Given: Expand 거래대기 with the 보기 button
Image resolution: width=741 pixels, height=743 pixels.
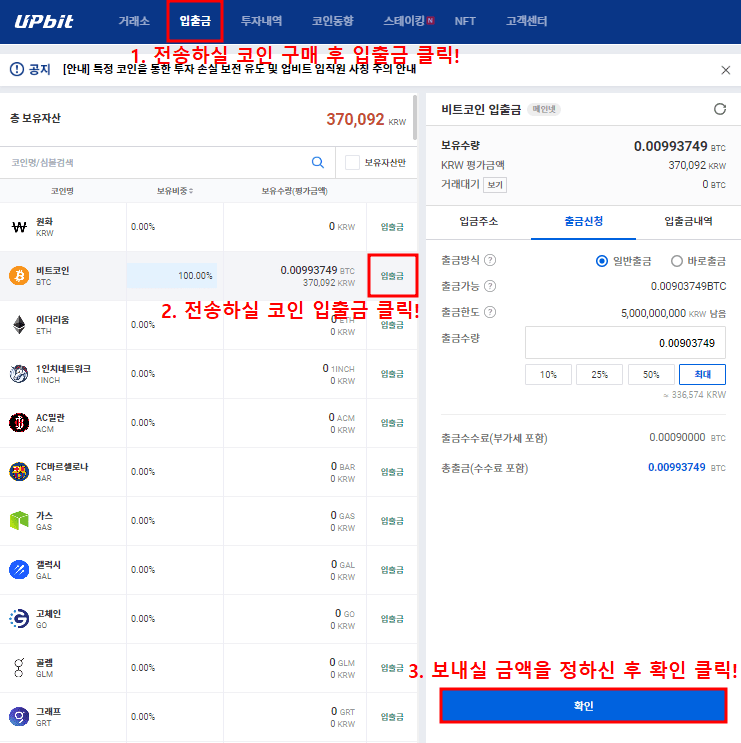Looking at the screenshot, I should coord(495,184).
